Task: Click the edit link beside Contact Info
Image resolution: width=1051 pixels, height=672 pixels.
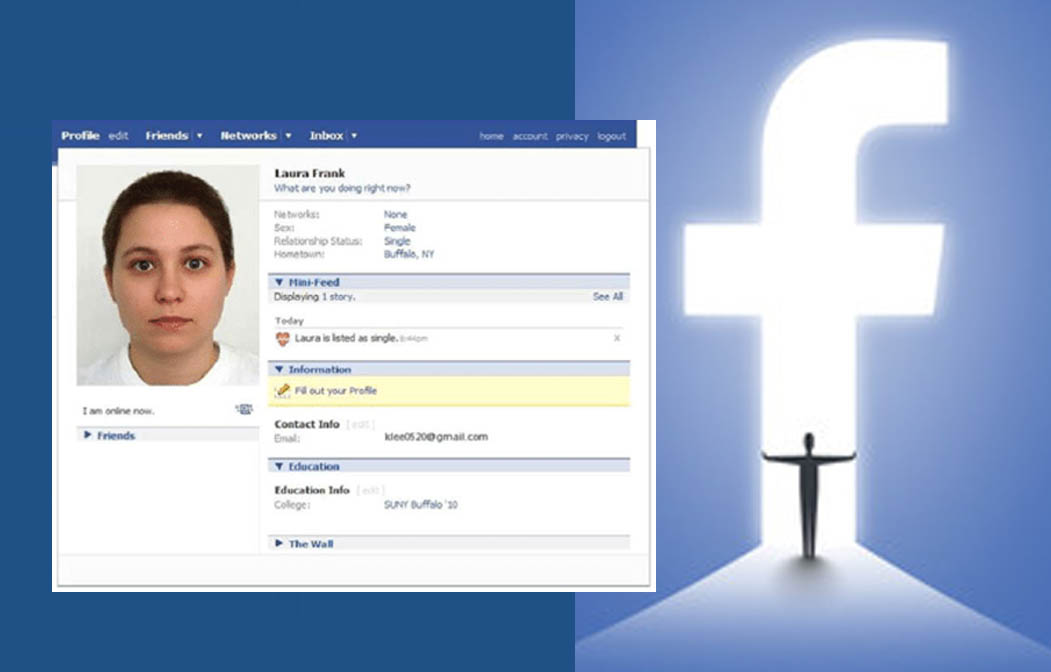Action: 361,424
